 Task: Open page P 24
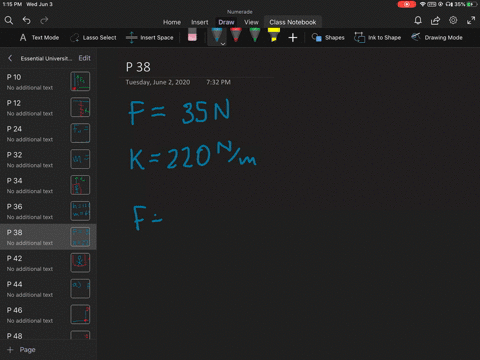(48, 133)
